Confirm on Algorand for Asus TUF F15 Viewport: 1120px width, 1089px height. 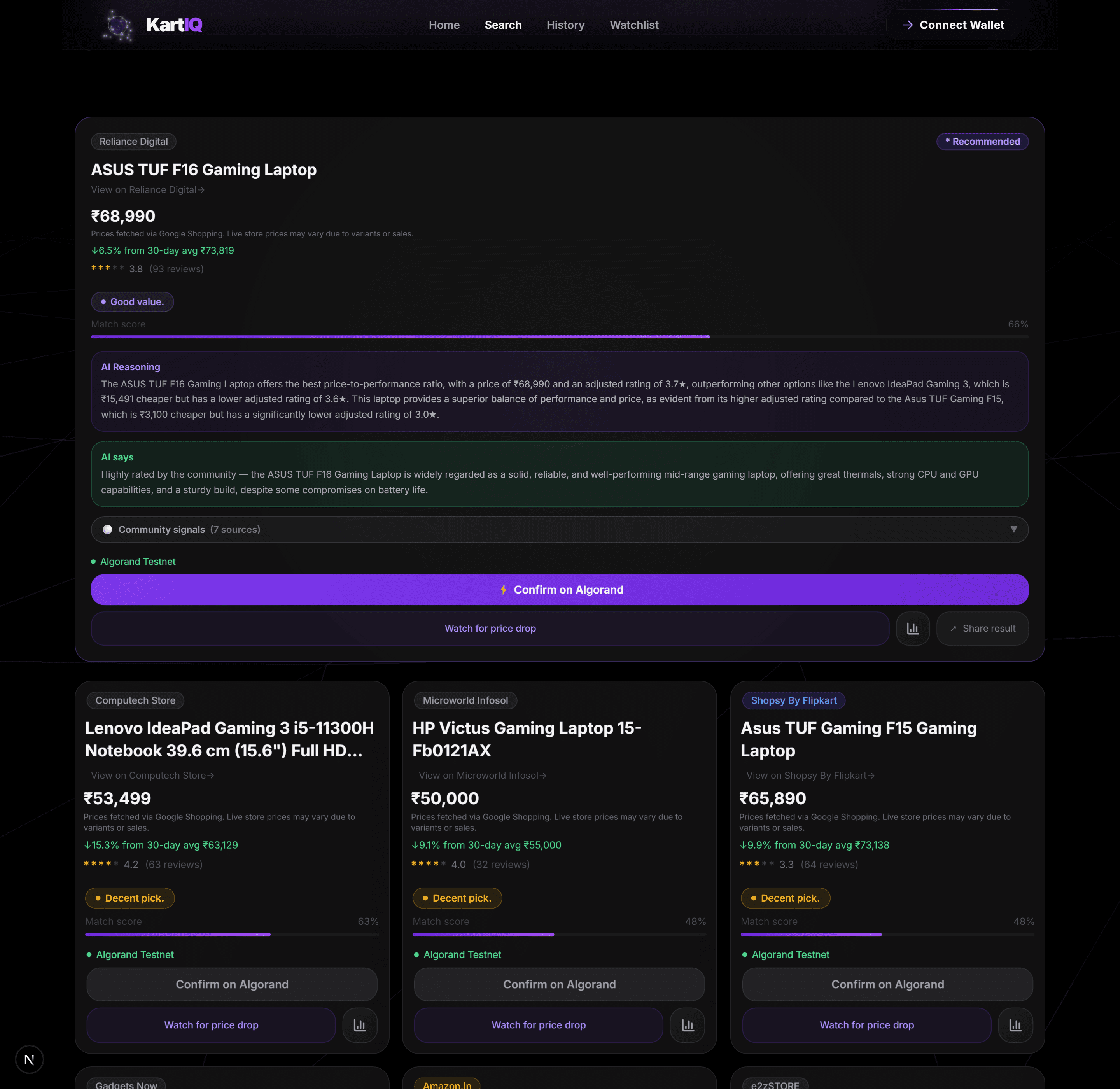coord(887,984)
